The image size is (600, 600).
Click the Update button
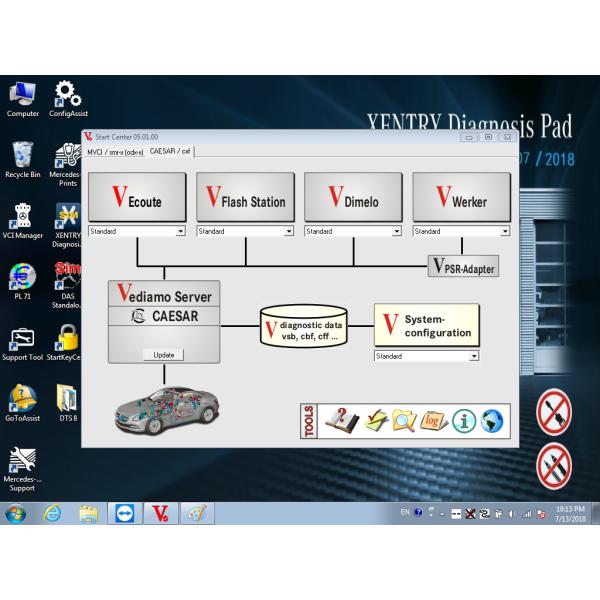(163, 355)
